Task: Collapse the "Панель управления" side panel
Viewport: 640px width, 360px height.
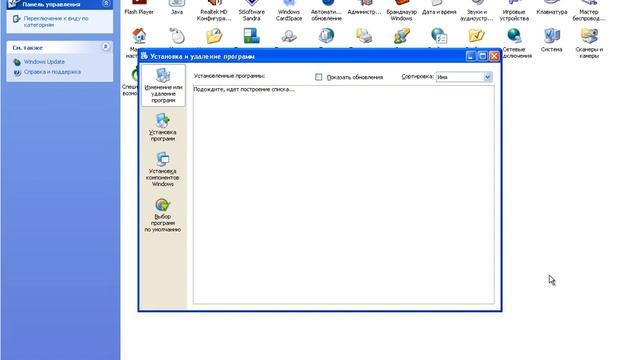Action: [106, 4]
